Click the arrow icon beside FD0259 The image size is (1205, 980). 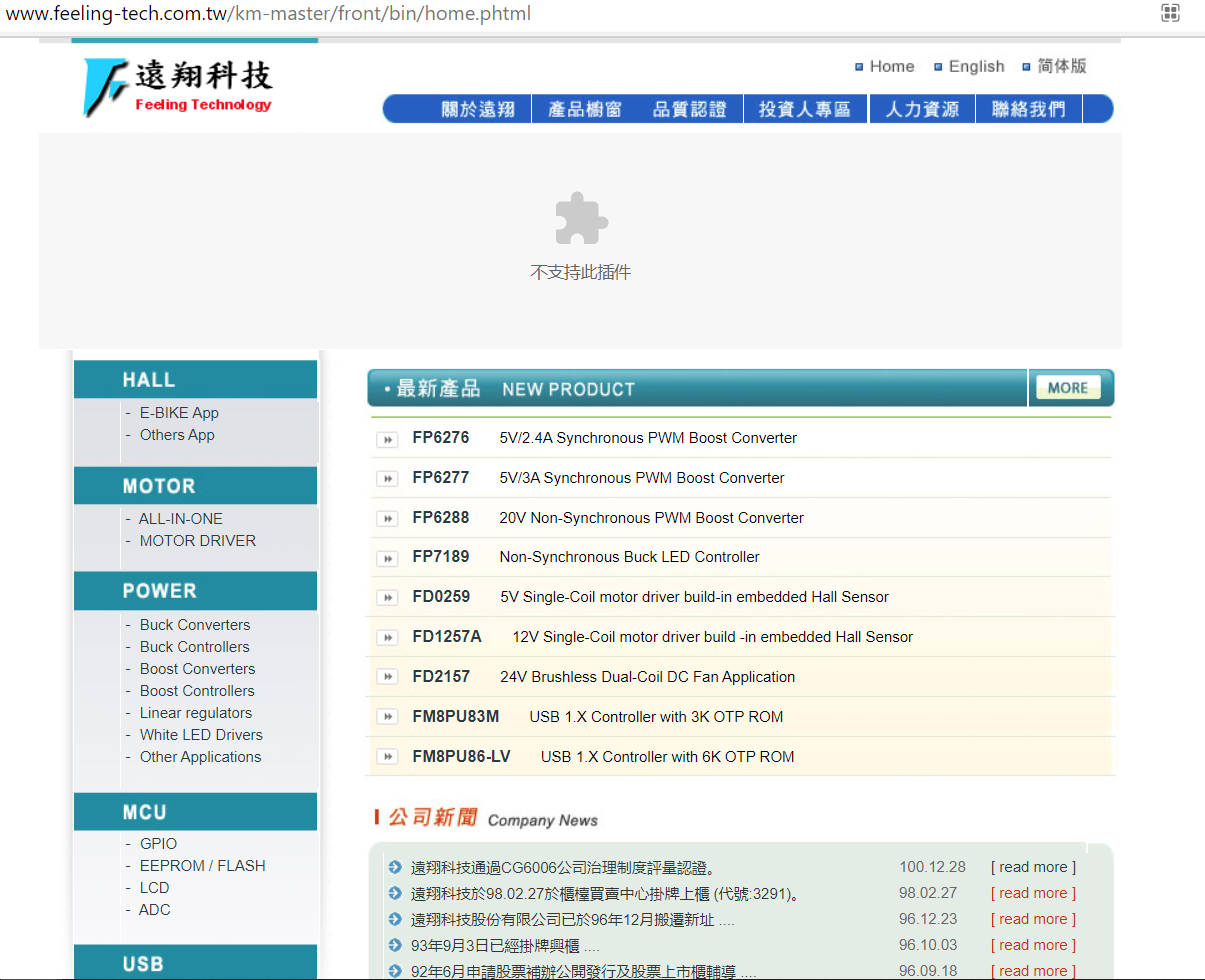(x=387, y=598)
